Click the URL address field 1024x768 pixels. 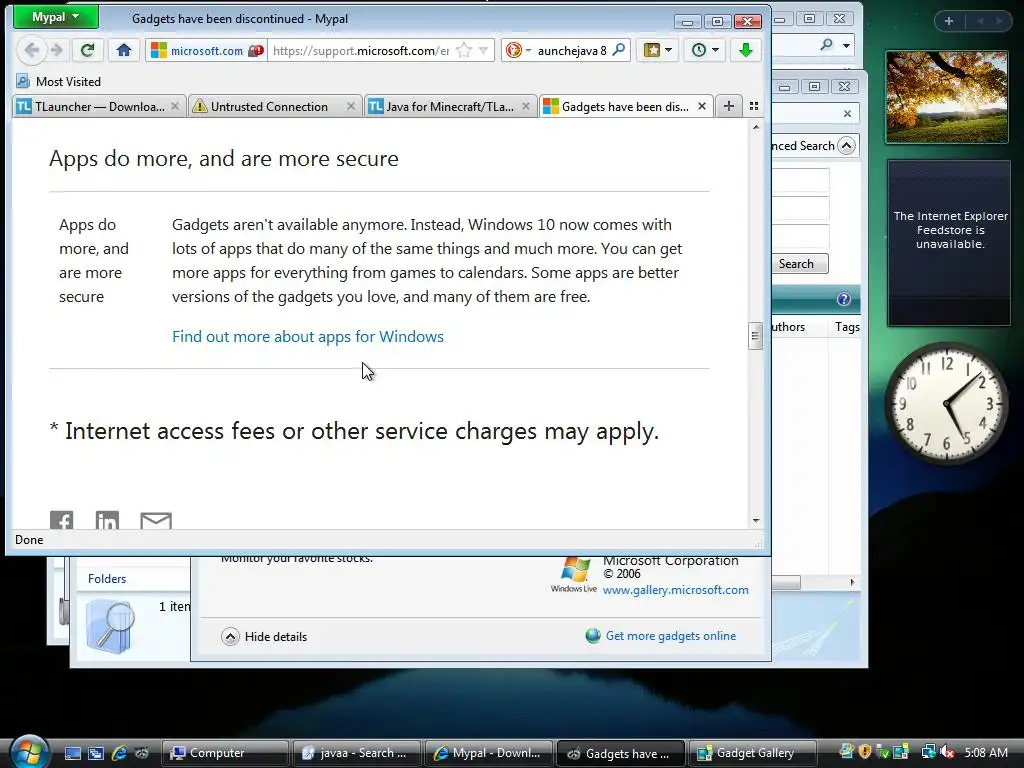coord(361,50)
